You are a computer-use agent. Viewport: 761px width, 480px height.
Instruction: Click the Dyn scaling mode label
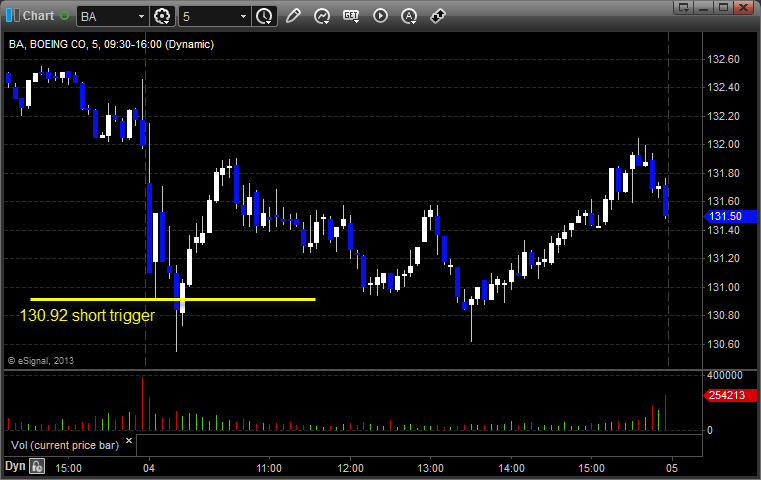click(15, 466)
